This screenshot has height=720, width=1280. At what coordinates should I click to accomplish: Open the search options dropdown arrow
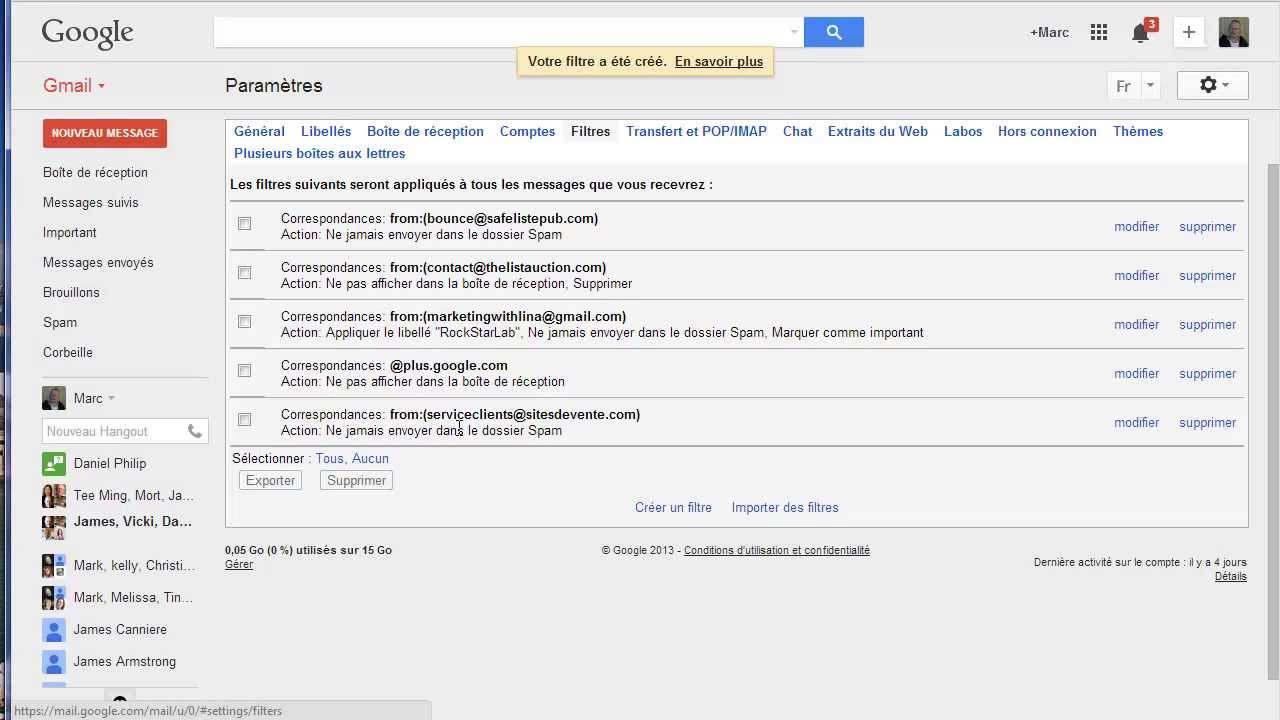point(795,32)
